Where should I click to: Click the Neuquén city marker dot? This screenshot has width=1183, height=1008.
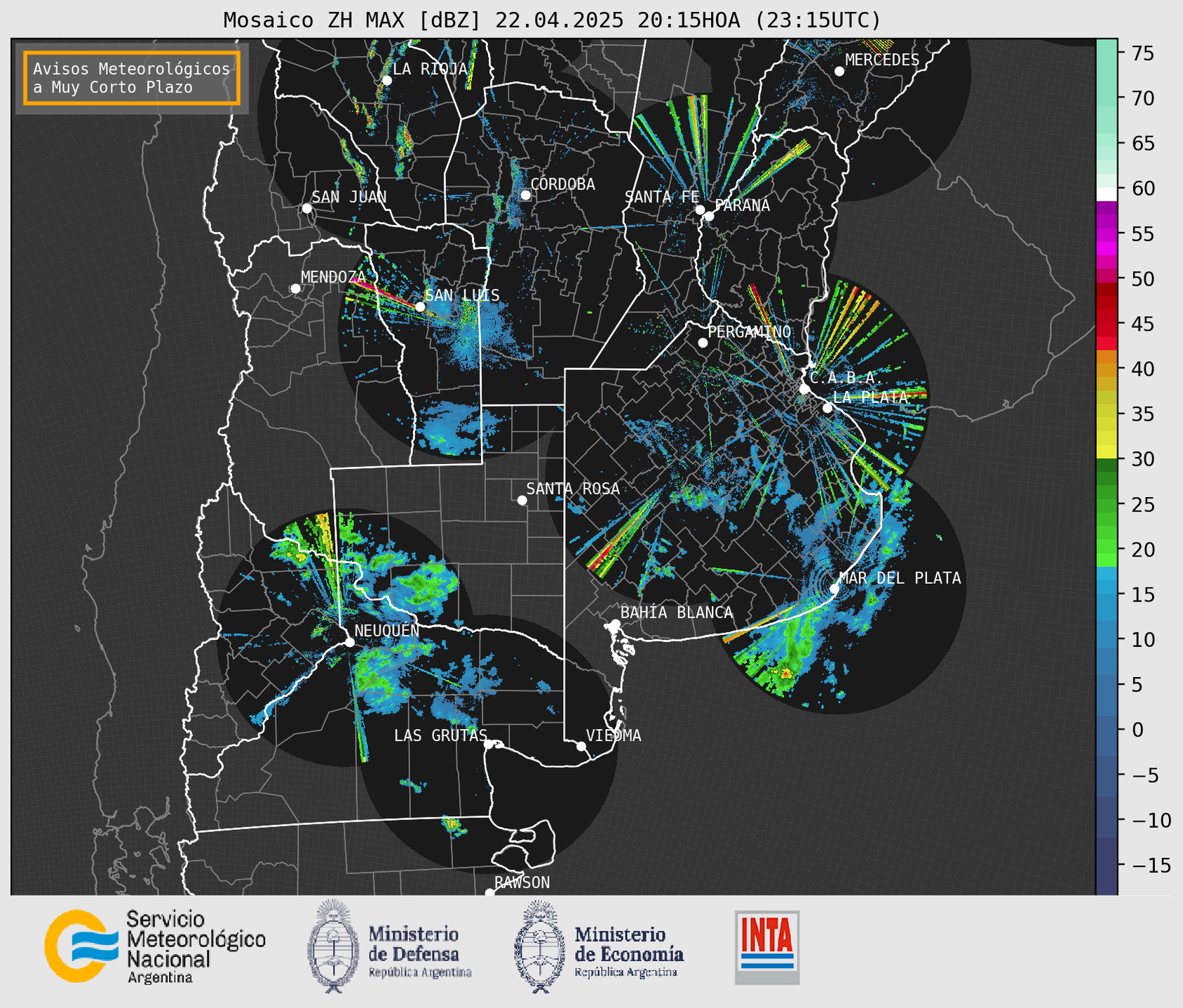[x=349, y=642]
